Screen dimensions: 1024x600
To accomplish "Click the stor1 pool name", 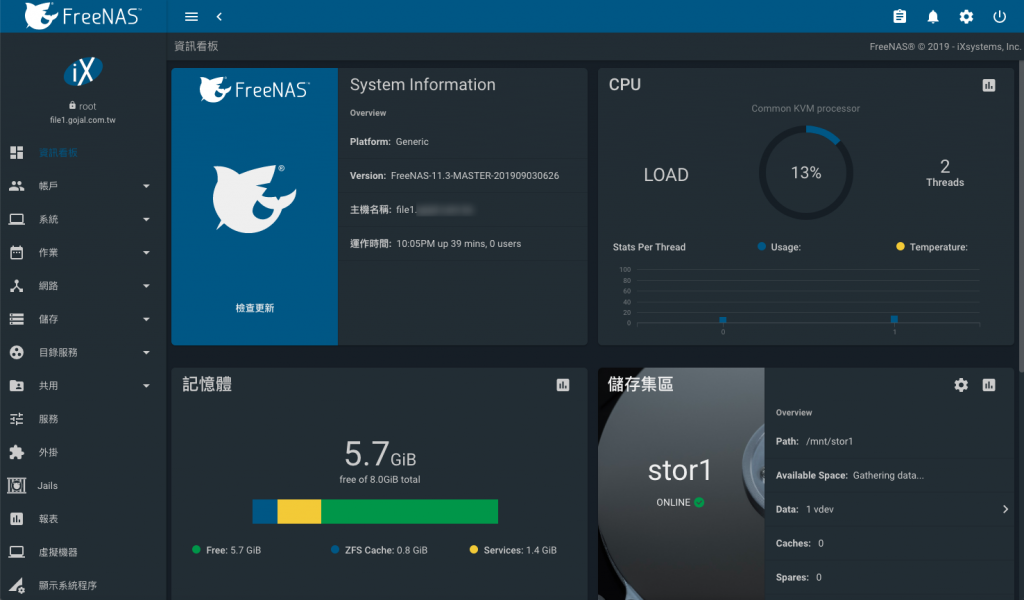I will [679, 471].
